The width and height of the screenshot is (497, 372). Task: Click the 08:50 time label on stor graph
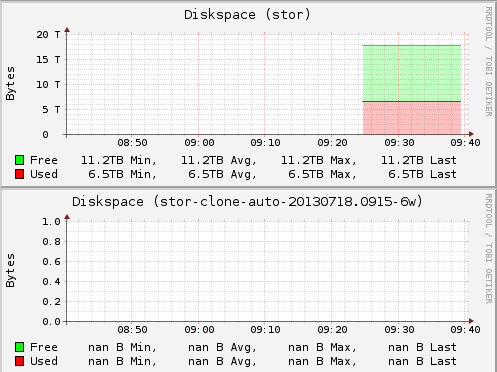click(132, 143)
